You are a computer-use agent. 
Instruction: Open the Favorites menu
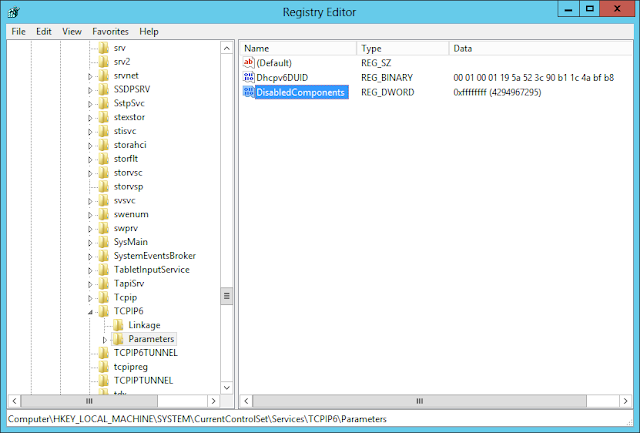[x=110, y=31]
